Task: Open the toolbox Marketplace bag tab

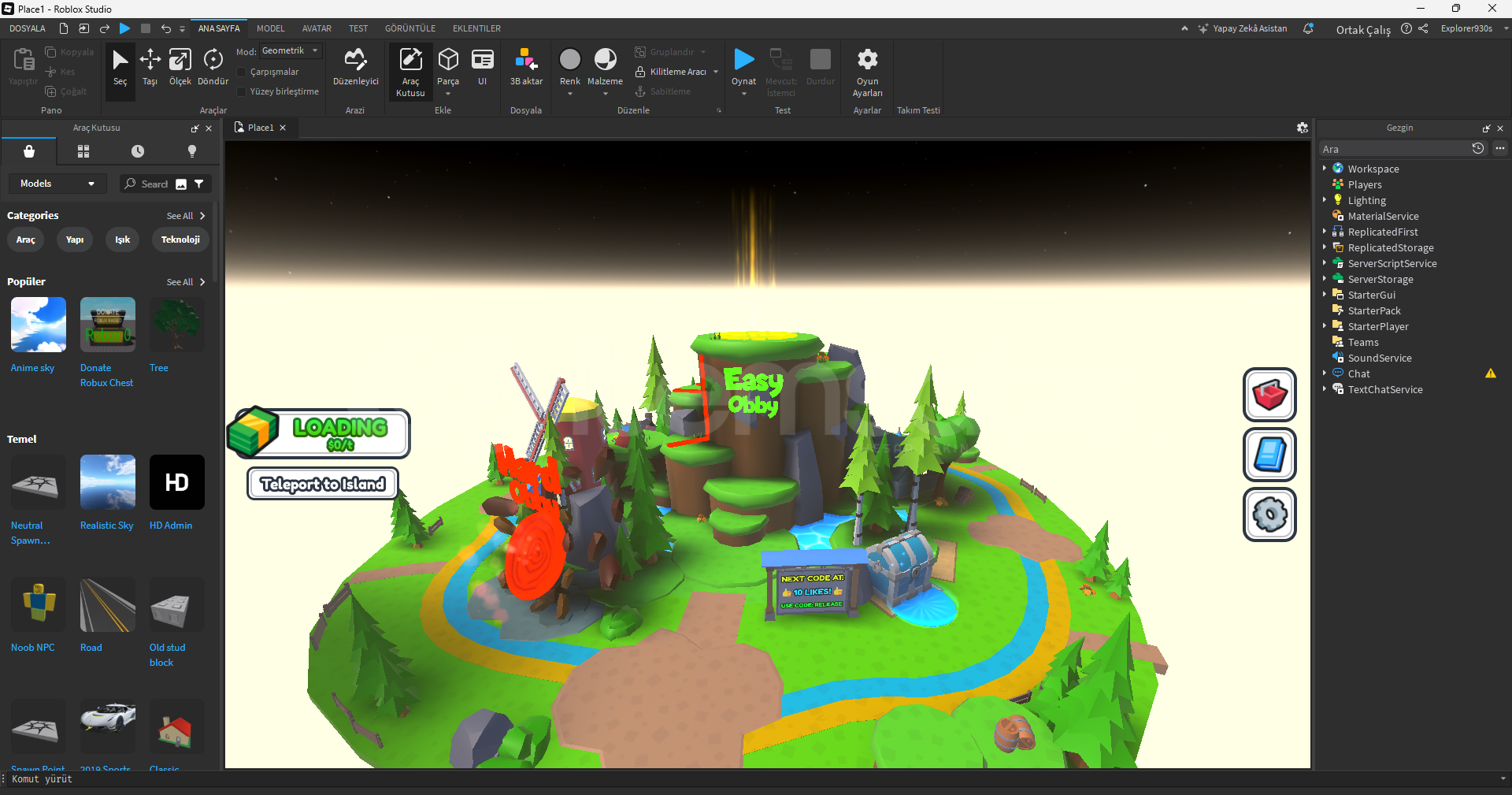Action: pyautogui.click(x=29, y=151)
